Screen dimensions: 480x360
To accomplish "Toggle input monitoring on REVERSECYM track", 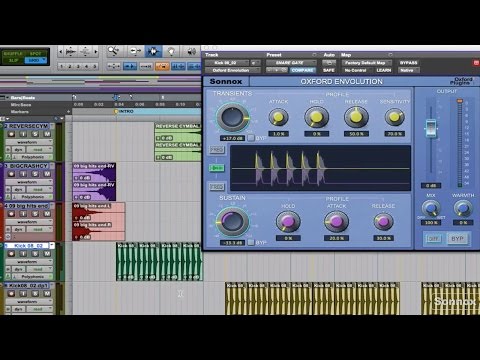I will [x=23, y=134].
